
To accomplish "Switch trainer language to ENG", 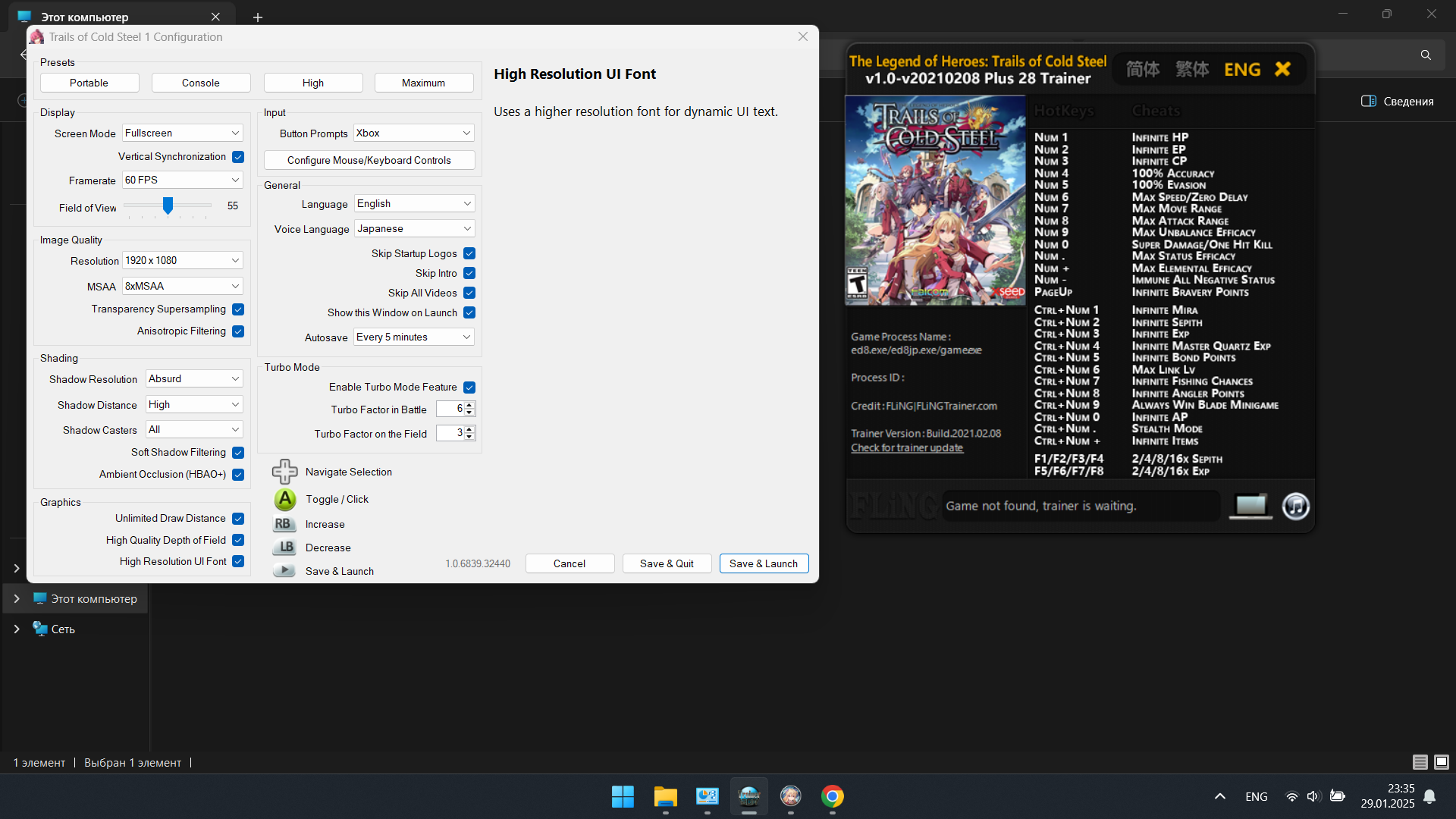I will click(x=1242, y=69).
